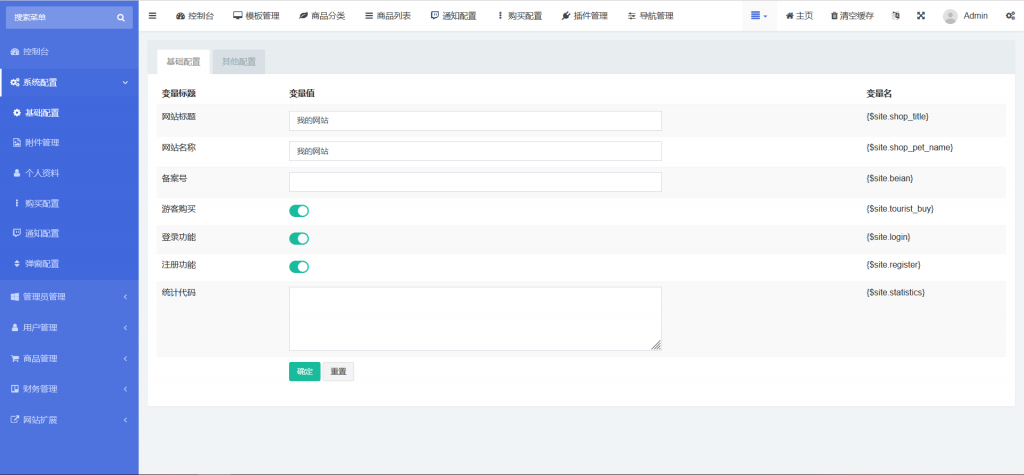The width and height of the screenshot is (1024, 475).
Task: Toggle the 登录功能 switch
Action: tap(299, 238)
